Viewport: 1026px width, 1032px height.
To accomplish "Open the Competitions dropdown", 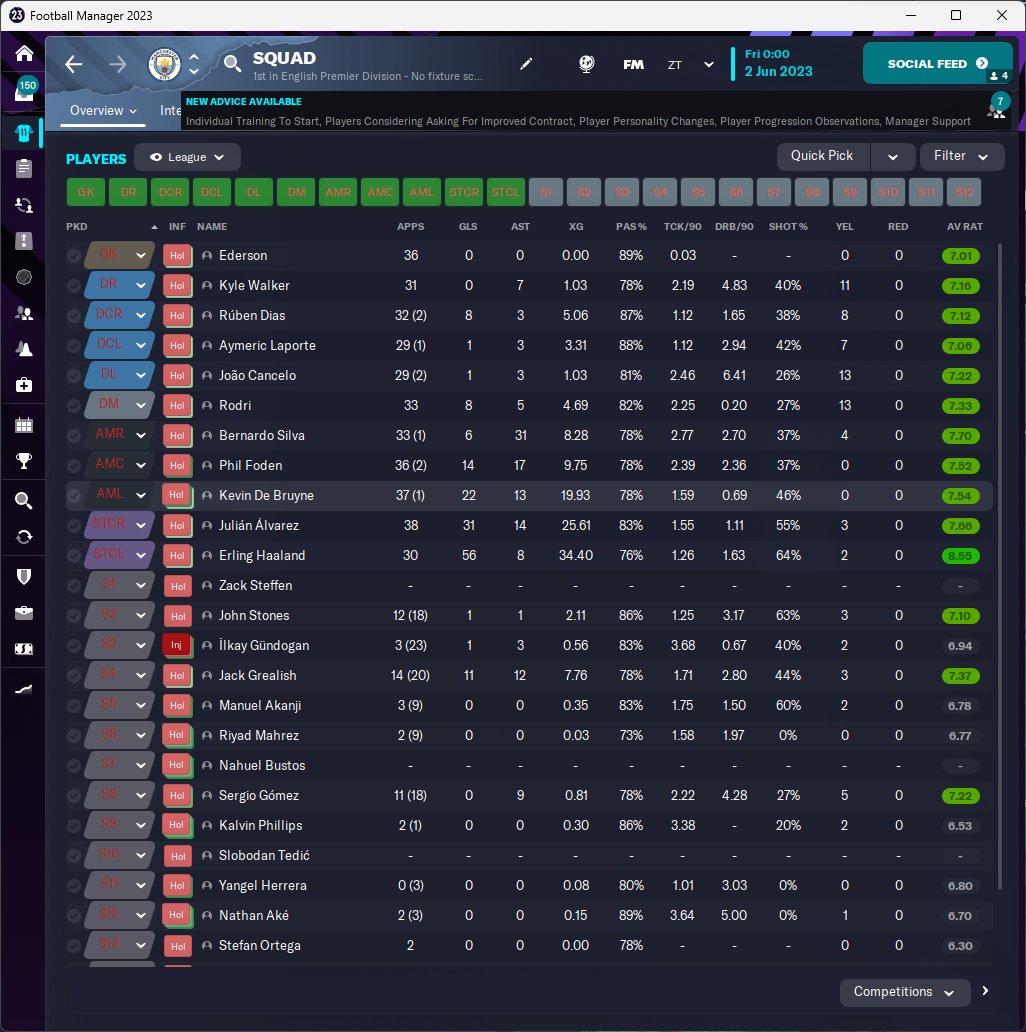I will tap(904, 992).
